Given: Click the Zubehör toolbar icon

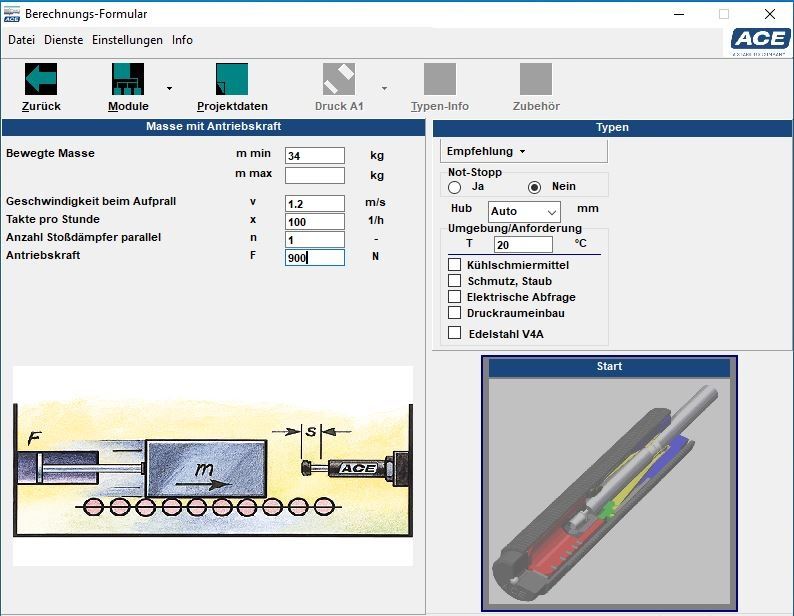Looking at the screenshot, I should pyautogui.click(x=536, y=79).
